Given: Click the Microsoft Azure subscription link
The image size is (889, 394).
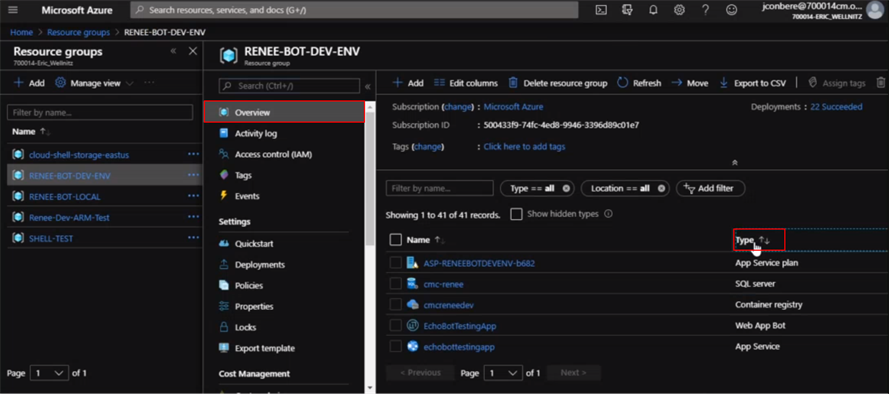Looking at the screenshot, I should 513,107.
